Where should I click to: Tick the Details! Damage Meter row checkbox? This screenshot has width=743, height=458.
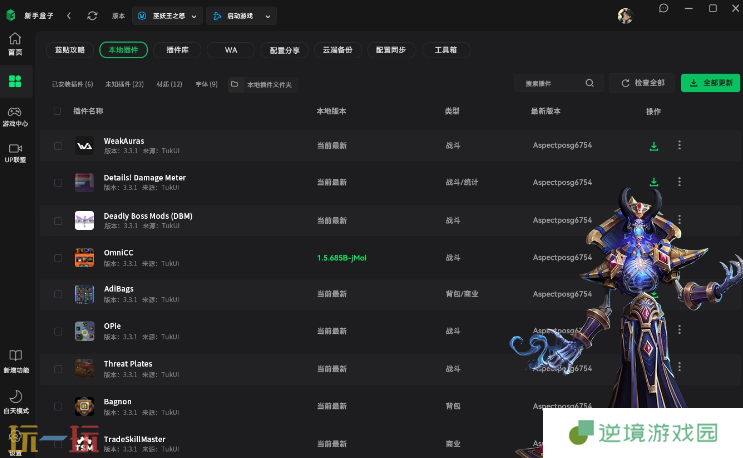[58, 183]
